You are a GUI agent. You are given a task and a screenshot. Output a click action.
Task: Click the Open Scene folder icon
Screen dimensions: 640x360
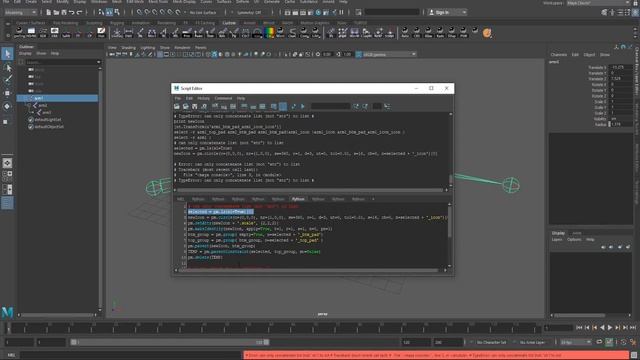tap(56, 13)
